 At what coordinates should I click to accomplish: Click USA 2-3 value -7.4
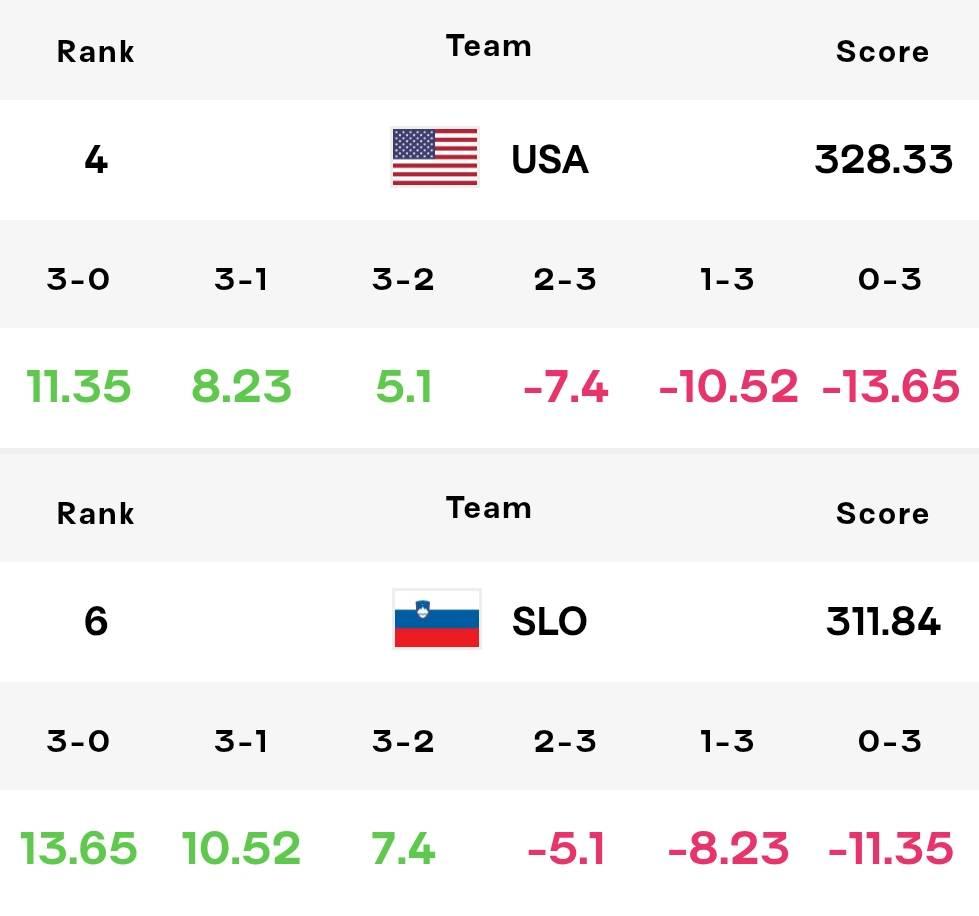565,387
